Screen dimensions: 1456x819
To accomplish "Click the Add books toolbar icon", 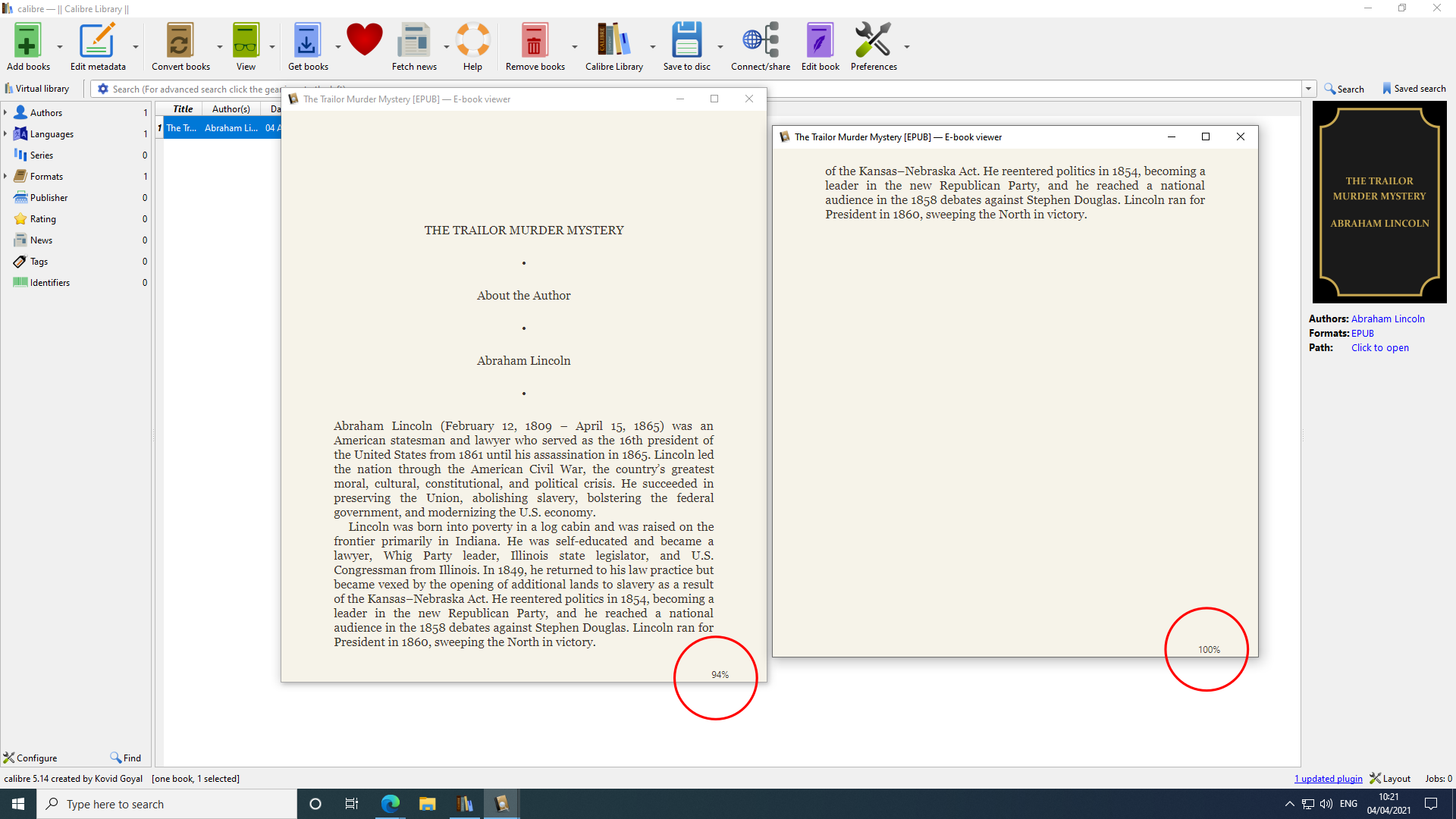I will tap(28, 42).
